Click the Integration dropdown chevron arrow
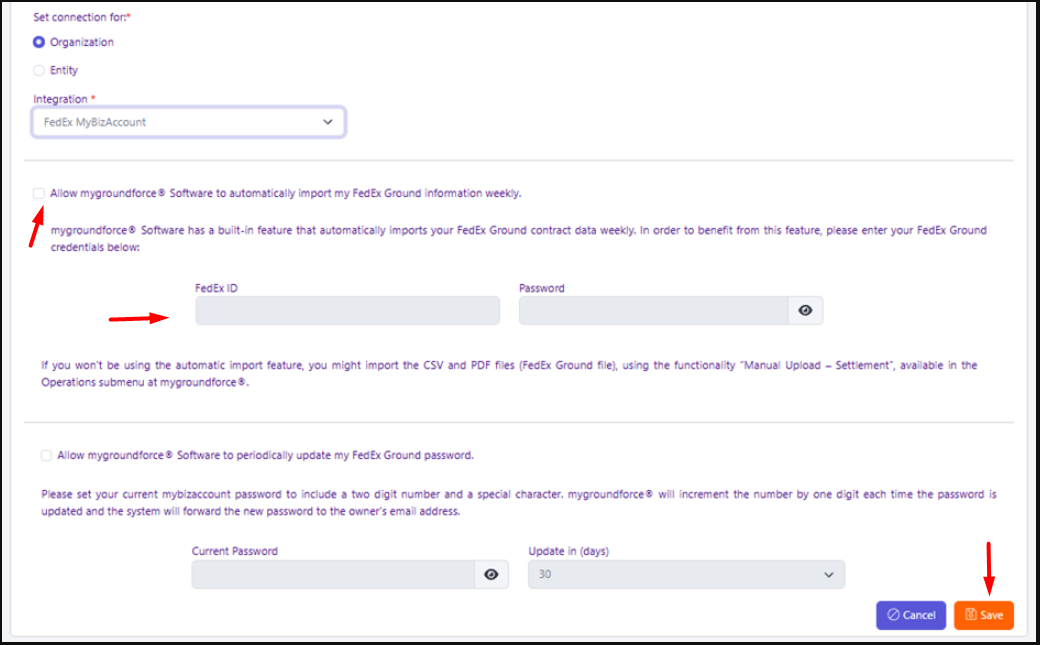The width and height of the screenshot is (1040, 645). (328, 122)
